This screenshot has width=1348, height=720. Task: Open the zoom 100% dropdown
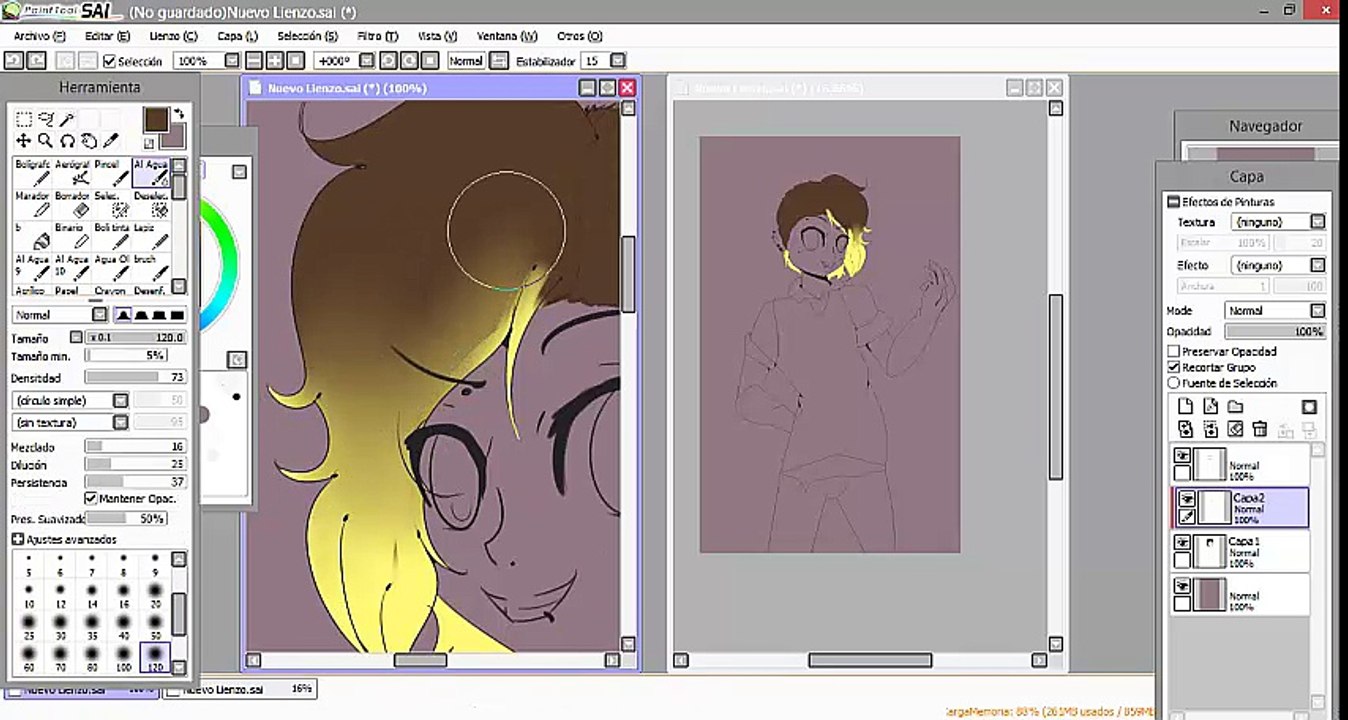[231, 61]
